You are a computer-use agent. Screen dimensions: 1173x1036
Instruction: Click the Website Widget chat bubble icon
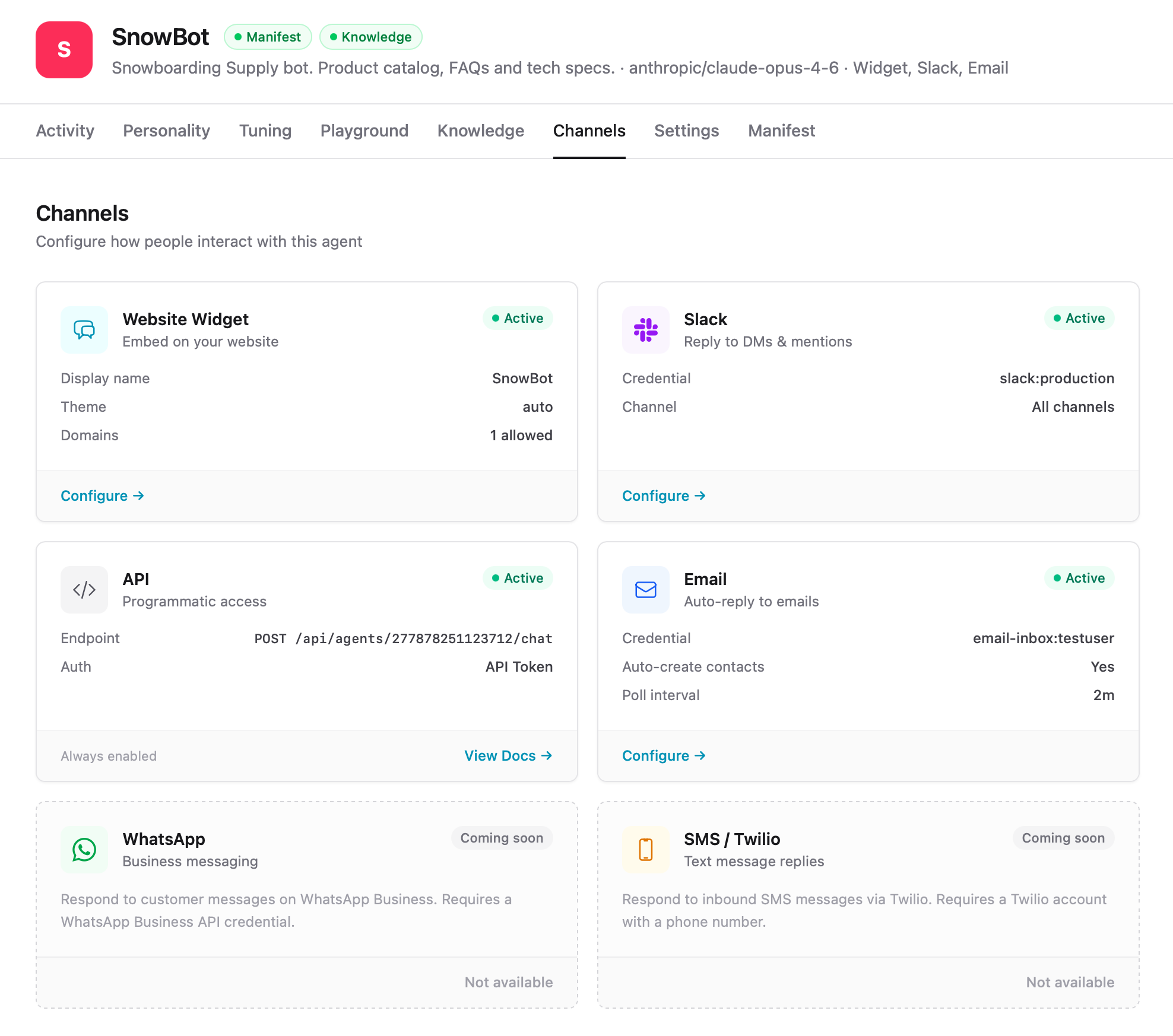(x=84, y=330)
